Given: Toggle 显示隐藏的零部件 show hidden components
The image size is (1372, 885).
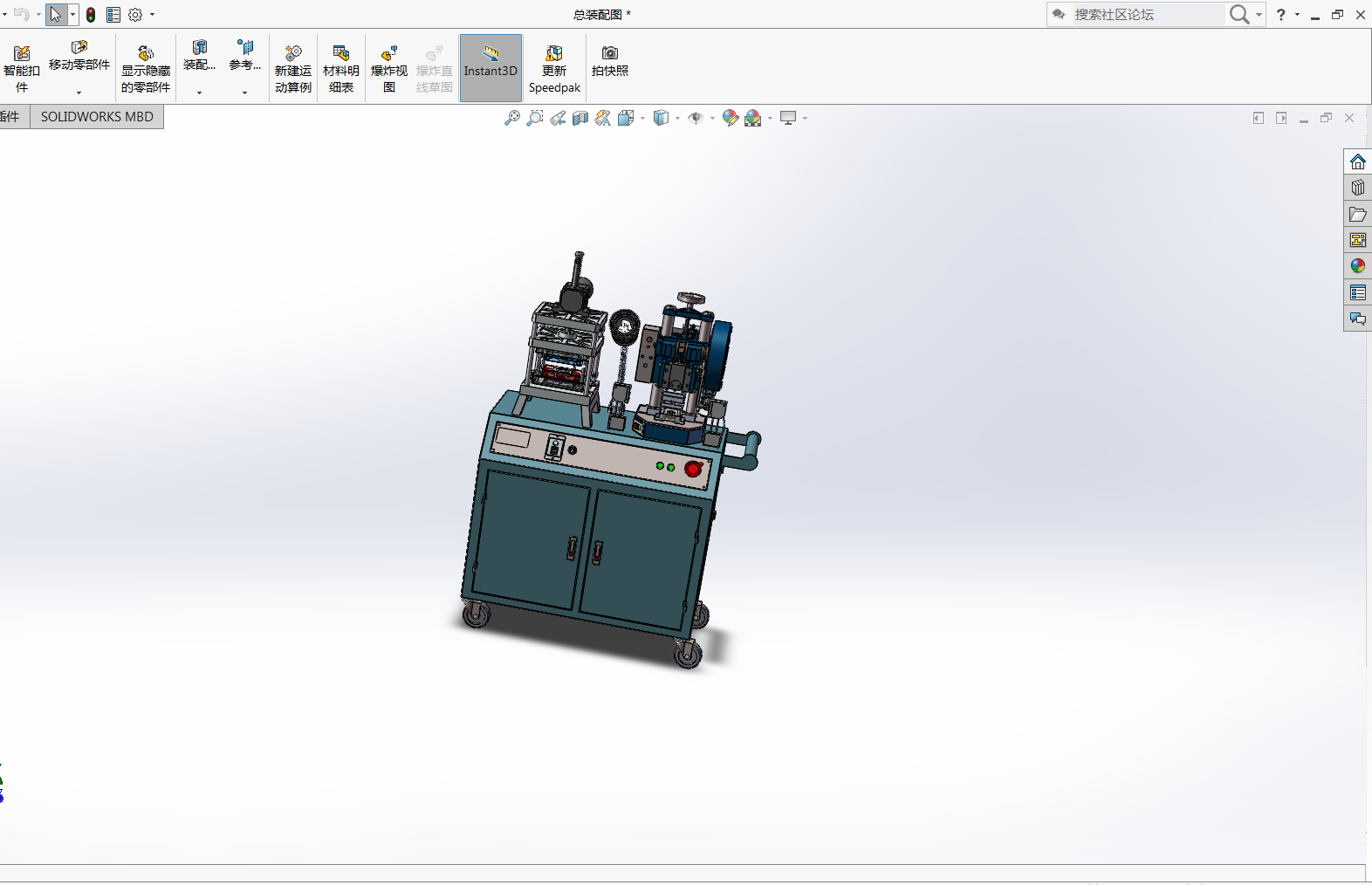Looking at the screenshot, I should click(146, 68).
